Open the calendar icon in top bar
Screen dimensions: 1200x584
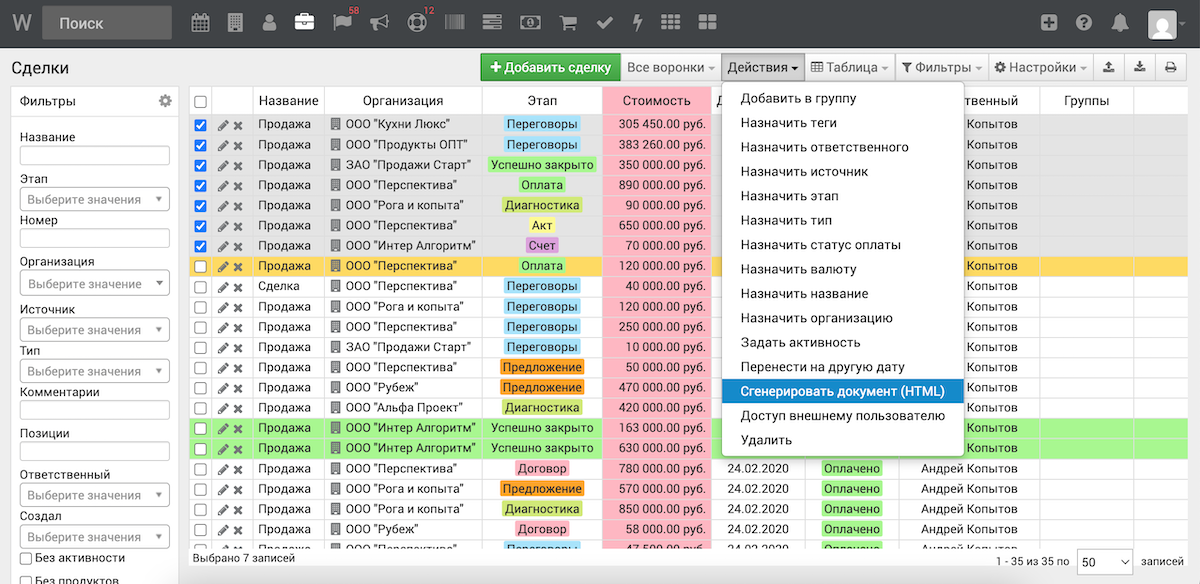click(201, 23)
